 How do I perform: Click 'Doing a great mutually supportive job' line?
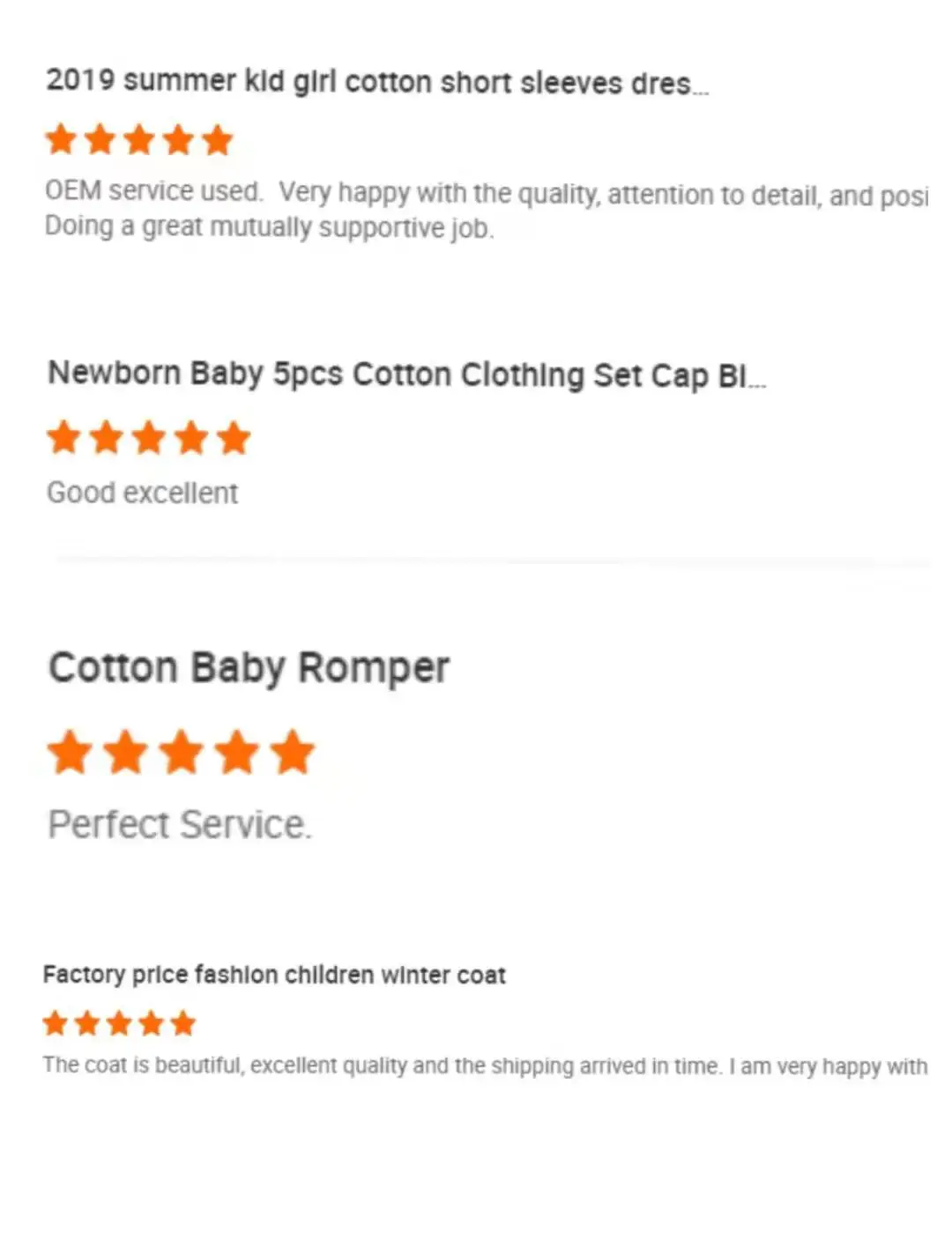(269, 227)
